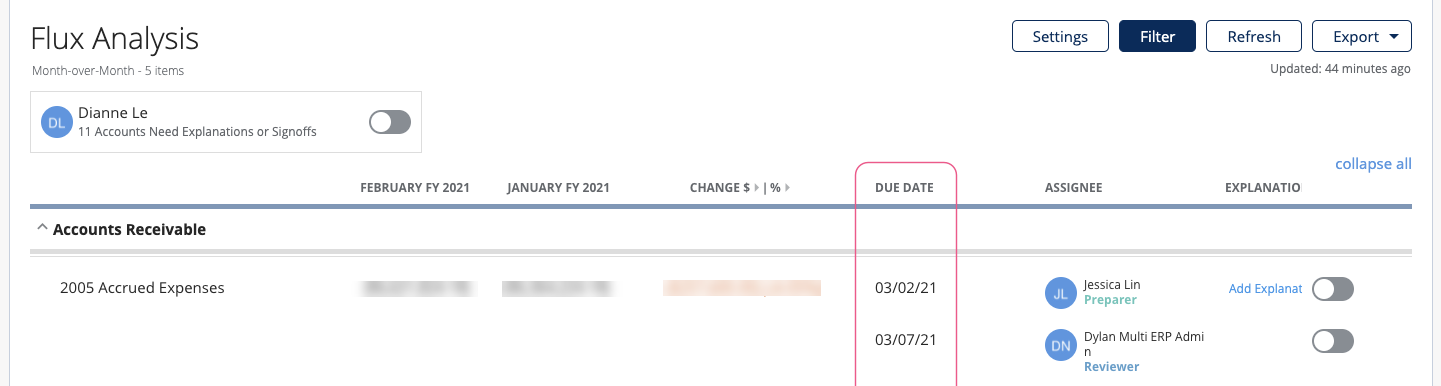Enable the Preparer signoff toggle for Jessica Lin
Image resolution: width=1441 pixels, height=386 pixels.
point(1333,289)
